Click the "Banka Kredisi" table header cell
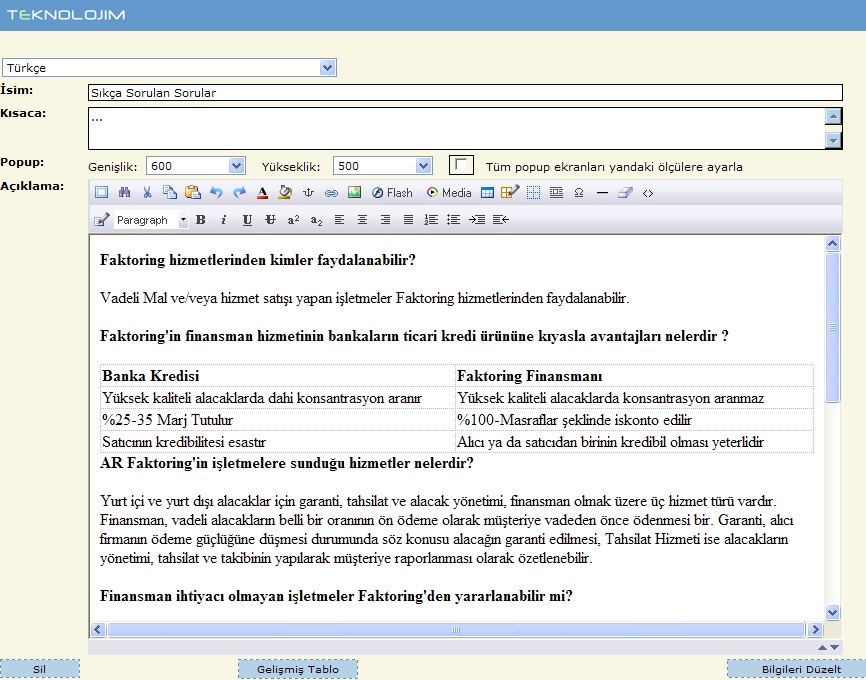Image resolution: width=866 pixels, height=680 pixels. [x=278, y=376]
